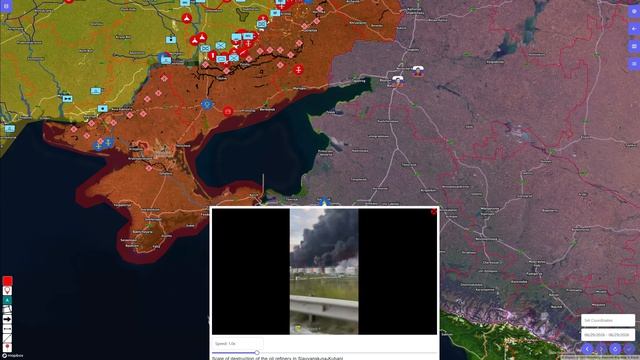Viewport: 640px width, 360px height.
Task: Click the blue shield marker on the Azov coast road
Action: (x=207, y=104)
